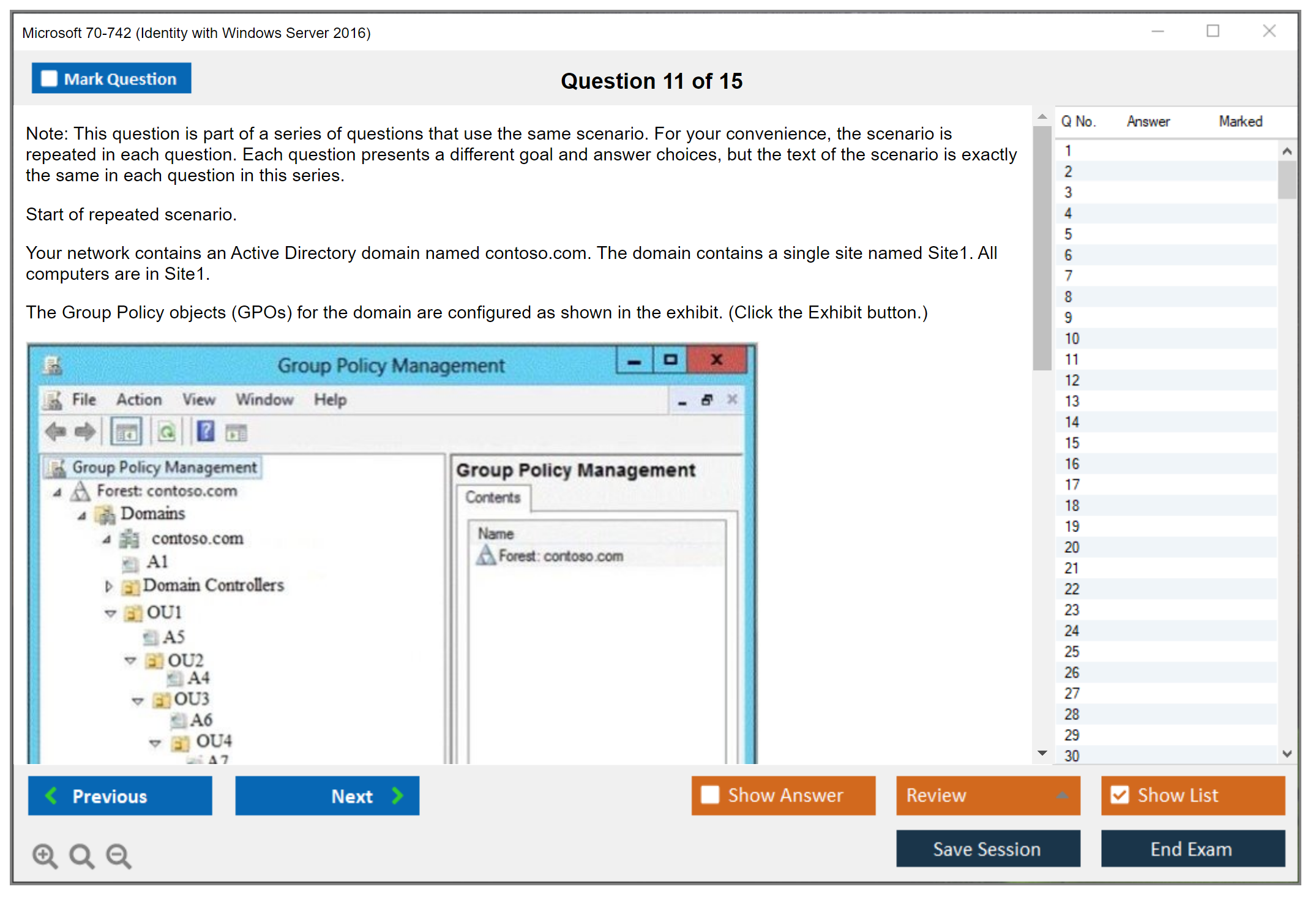Click the forward arrow in GPM toolbar
The image size is (1316, 900).
tap(85, 432)
